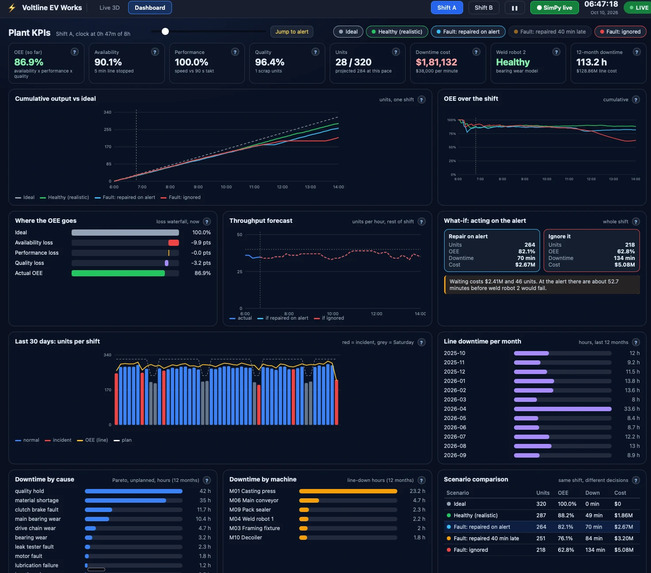Show help for Downtime by machine

tap(421, 480)
